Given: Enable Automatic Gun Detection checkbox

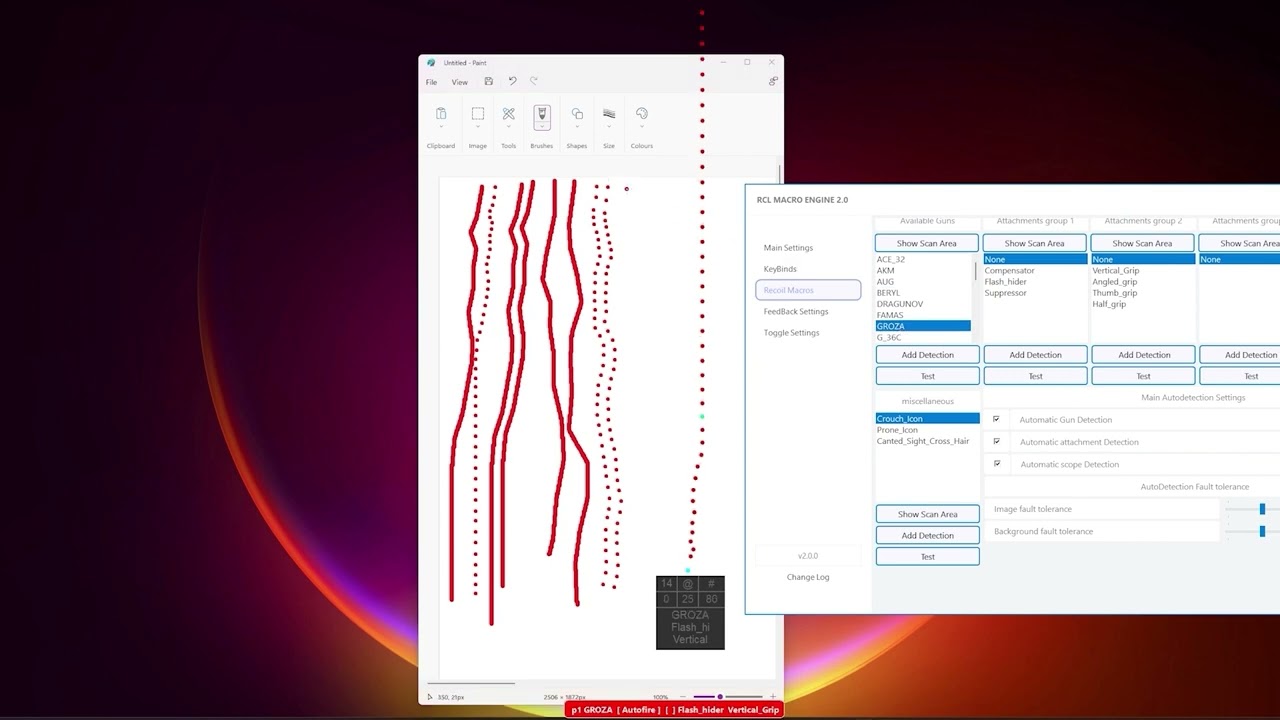Looking at the screenshot, I should pos(996,419).
